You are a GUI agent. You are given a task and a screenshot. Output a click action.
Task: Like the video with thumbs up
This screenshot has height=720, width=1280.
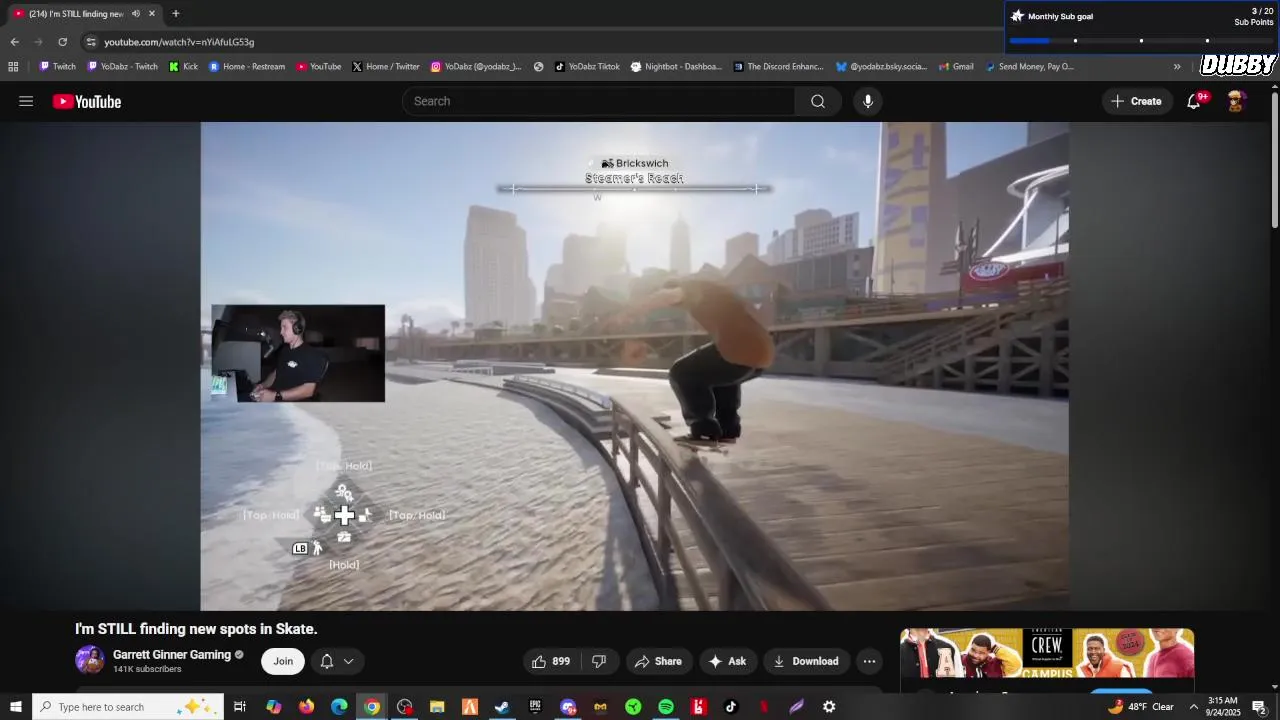552,661
